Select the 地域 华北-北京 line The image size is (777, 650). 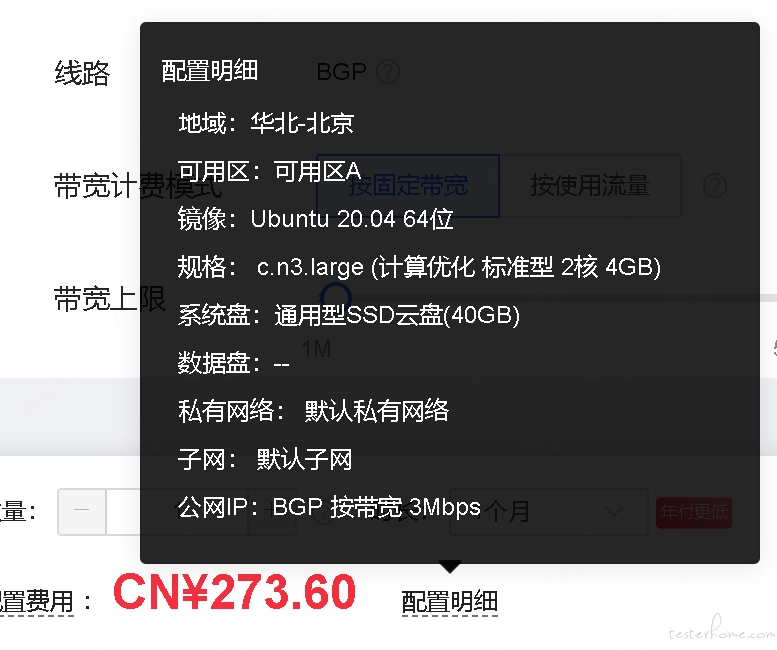pyautogui.click(x=266, y=123)
